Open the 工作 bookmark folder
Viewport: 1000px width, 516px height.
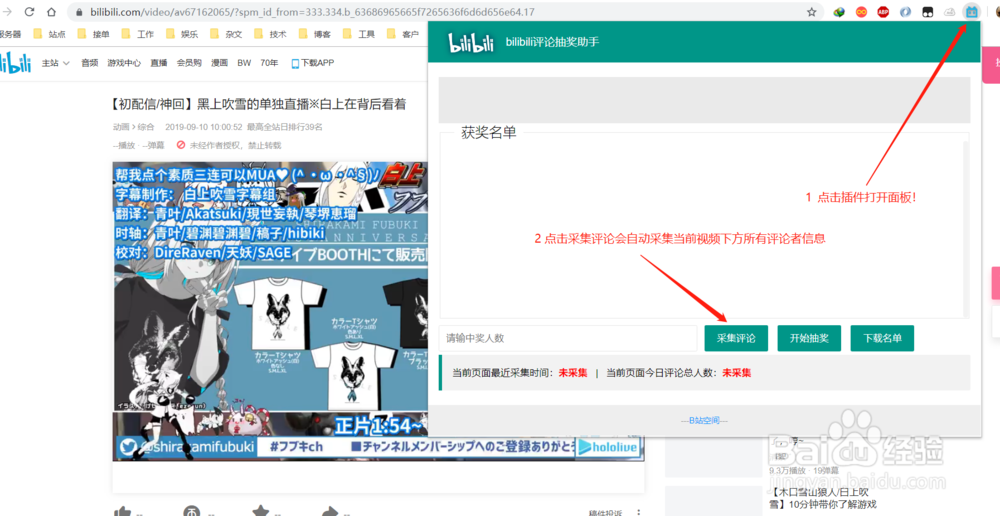[x=138, y=34]
